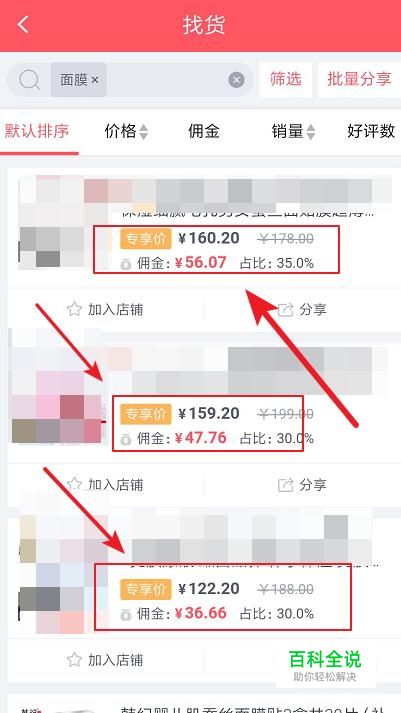The height and width of the screenshot is (713, 401).
Task: Add the ¥122.20 product to the store via star
Action: coord(74,659)
